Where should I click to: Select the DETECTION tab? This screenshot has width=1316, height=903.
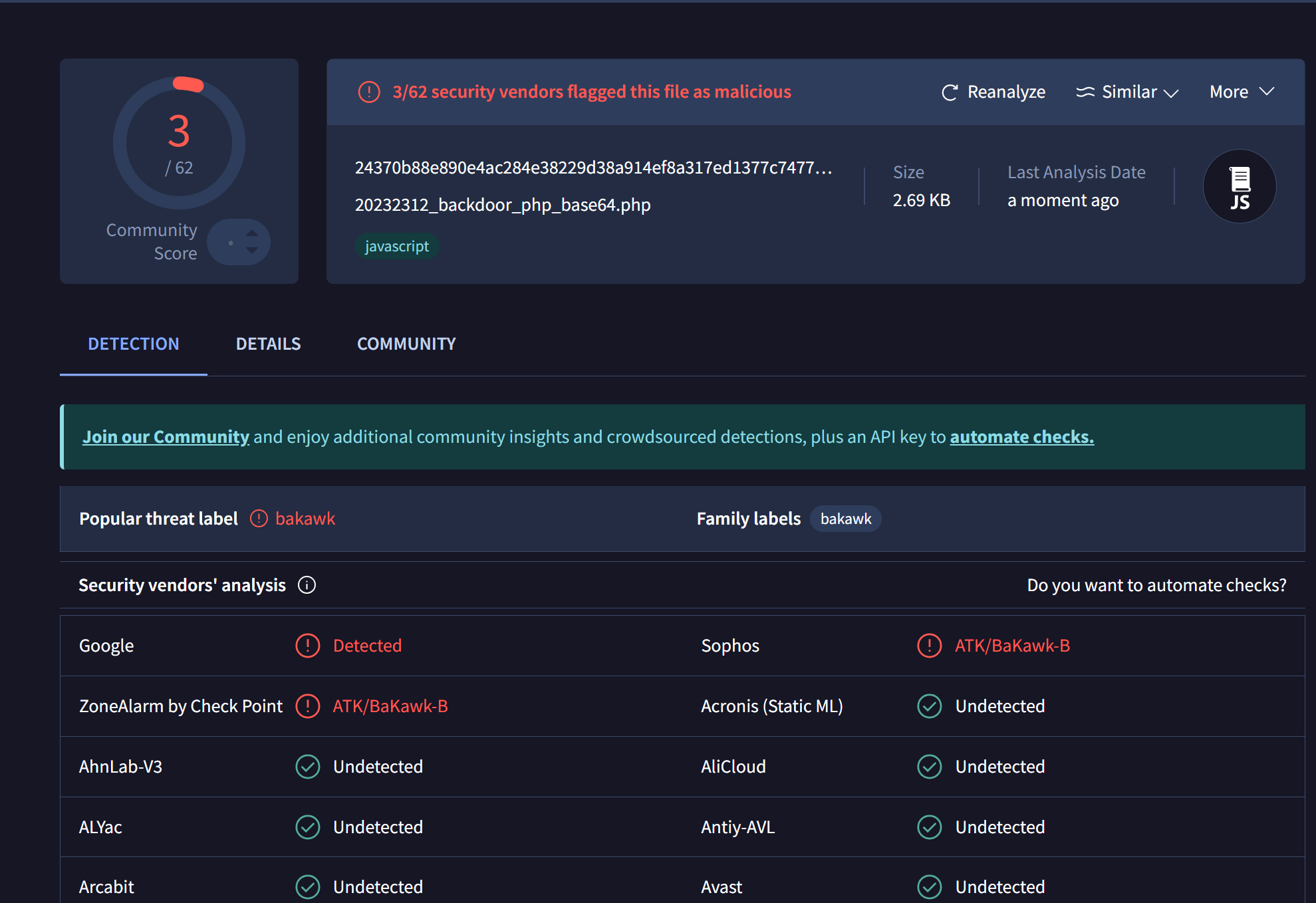point(134,344)
